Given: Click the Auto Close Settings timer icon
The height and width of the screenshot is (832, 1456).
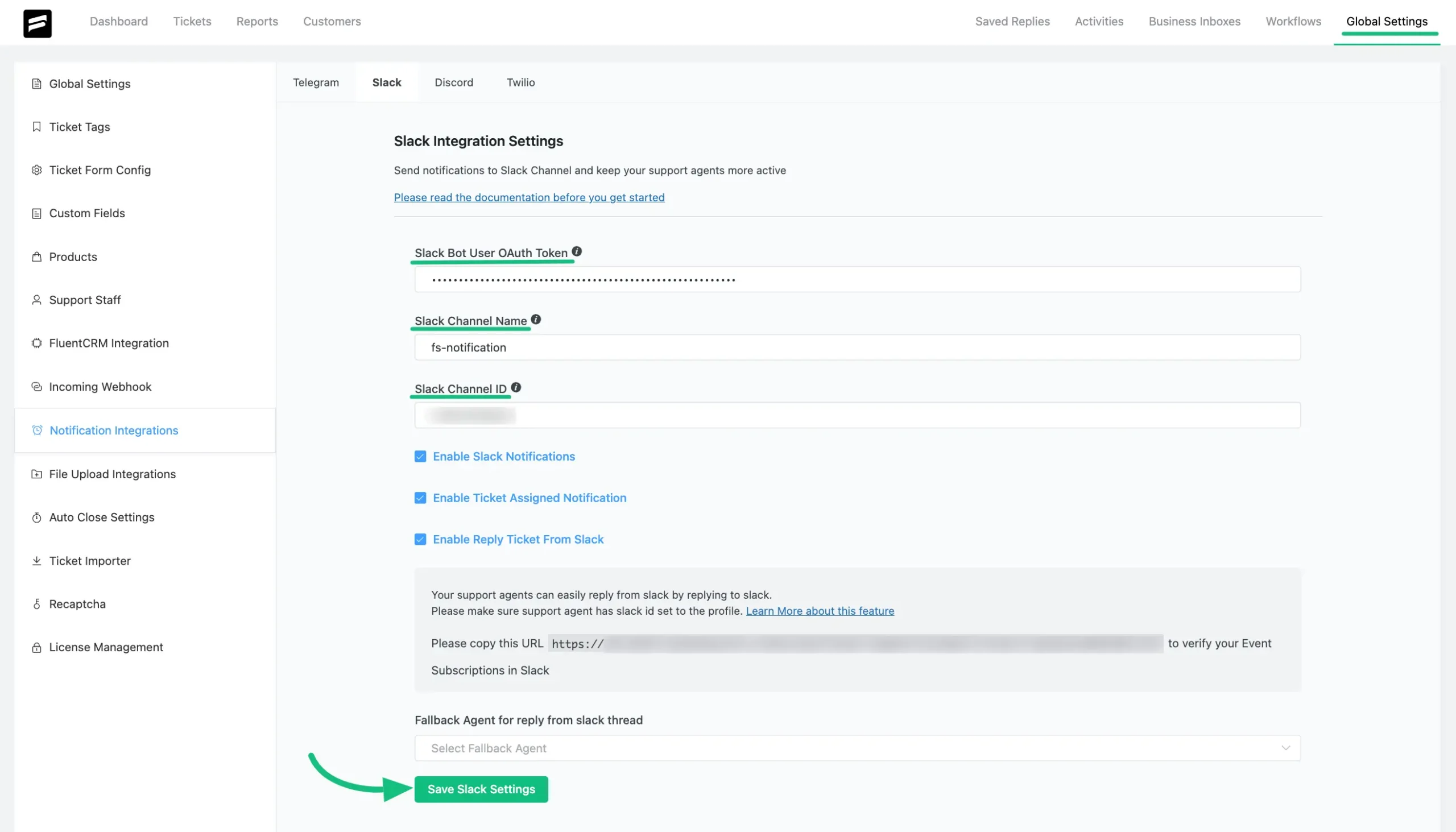Looking at the screenshot, I should click(36, 518).
